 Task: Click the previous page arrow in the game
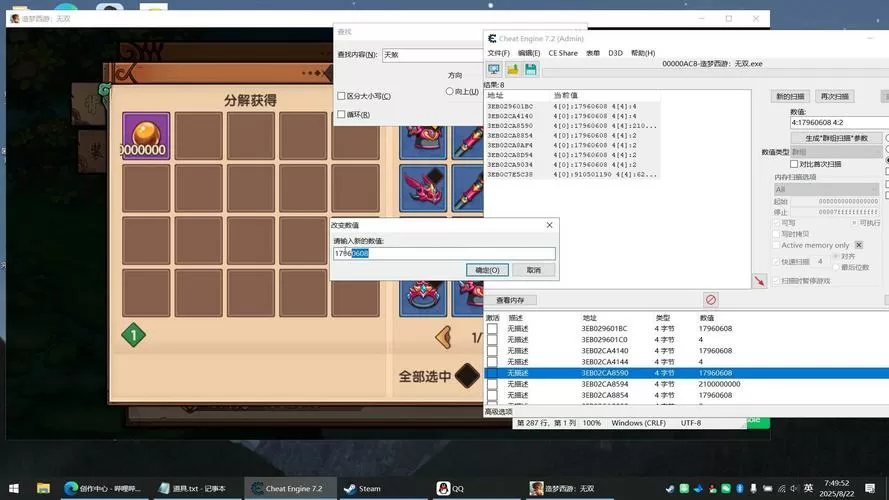pyautogui.click(x=443, y=337)
